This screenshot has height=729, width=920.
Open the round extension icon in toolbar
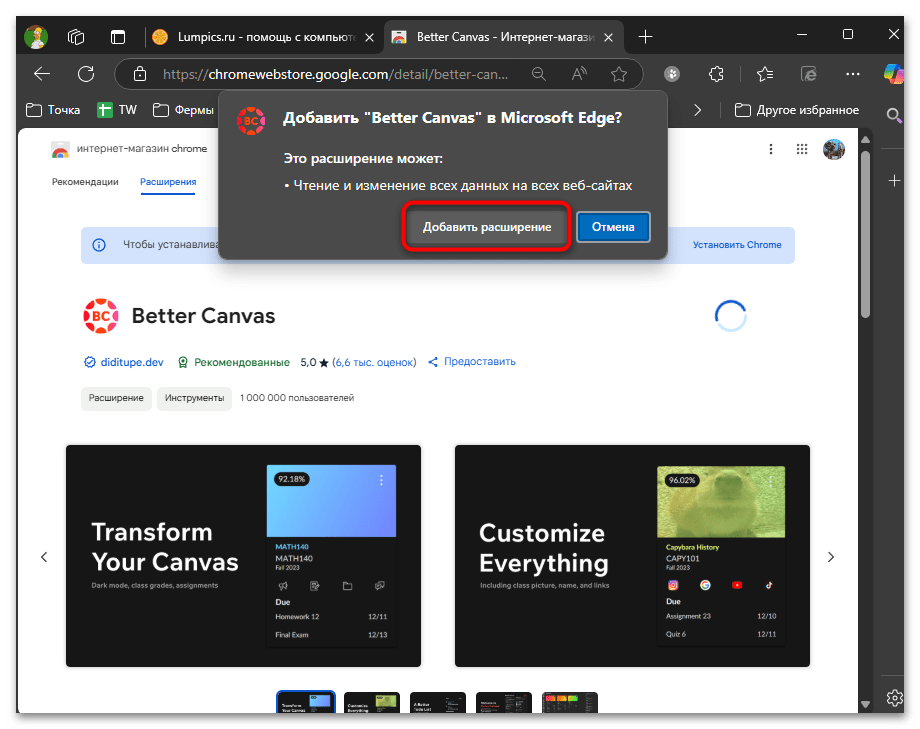(672, 74)
